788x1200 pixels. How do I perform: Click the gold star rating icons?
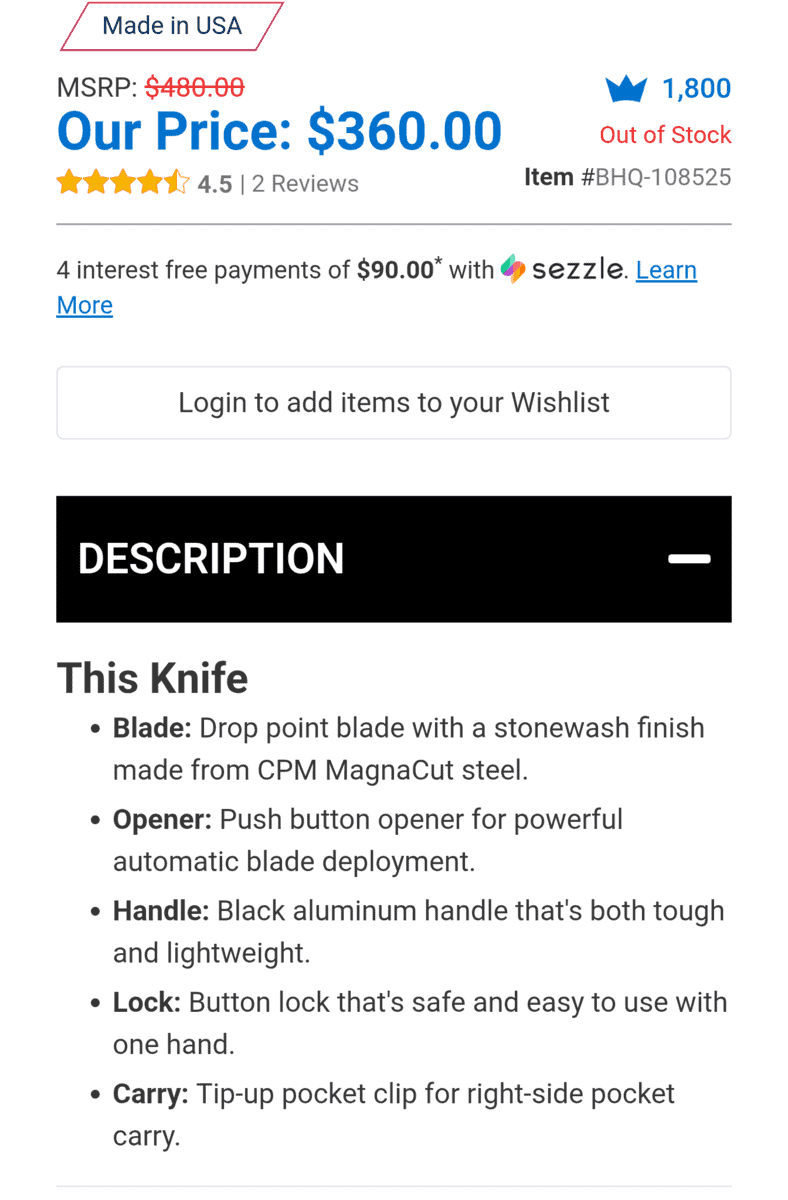(122, 183)
